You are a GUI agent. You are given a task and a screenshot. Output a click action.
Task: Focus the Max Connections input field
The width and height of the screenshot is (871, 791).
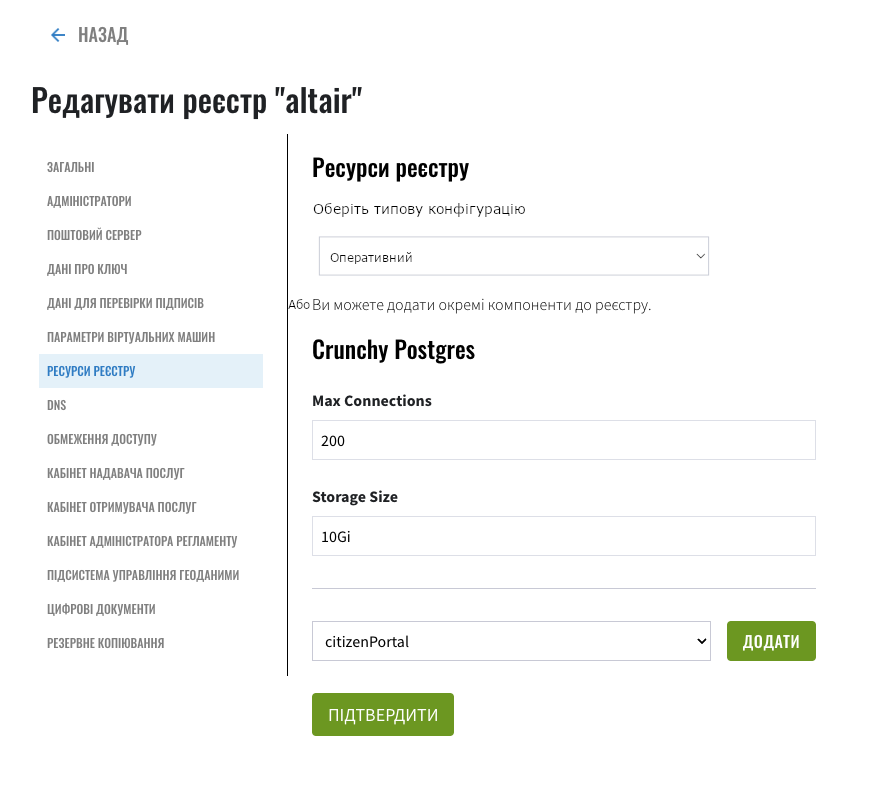coord(564,440)
